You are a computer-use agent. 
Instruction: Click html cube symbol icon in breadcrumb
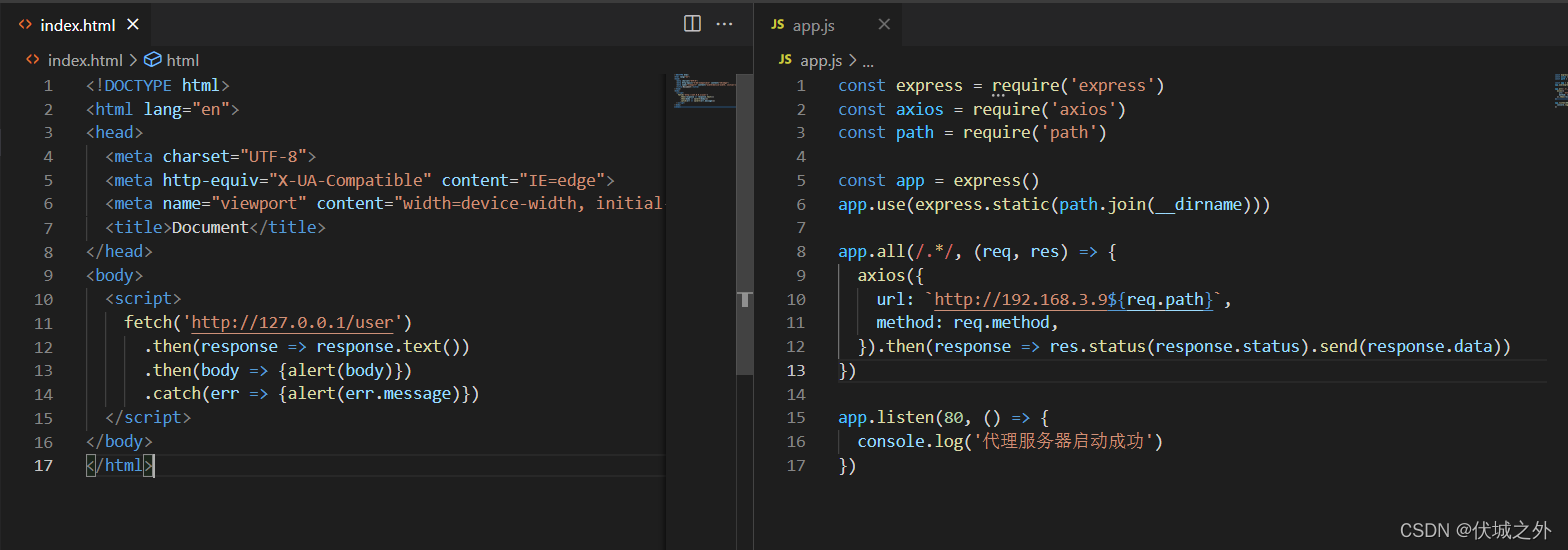click(x=152, y=60)
